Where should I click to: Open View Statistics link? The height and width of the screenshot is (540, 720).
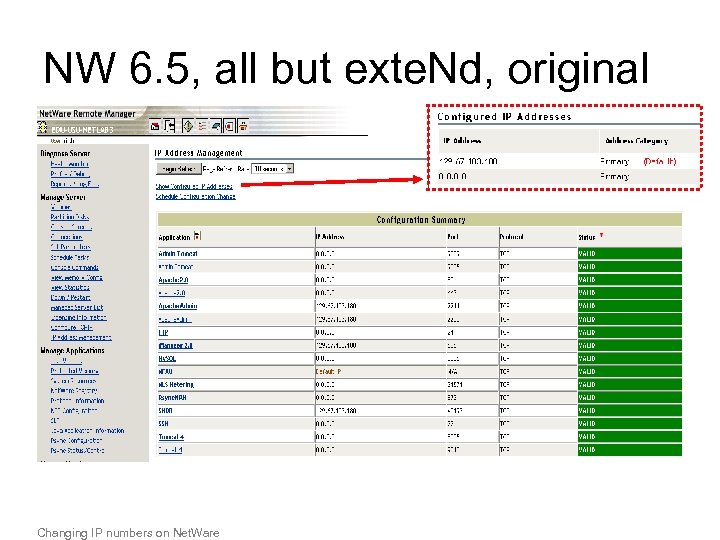pos(70,287)
